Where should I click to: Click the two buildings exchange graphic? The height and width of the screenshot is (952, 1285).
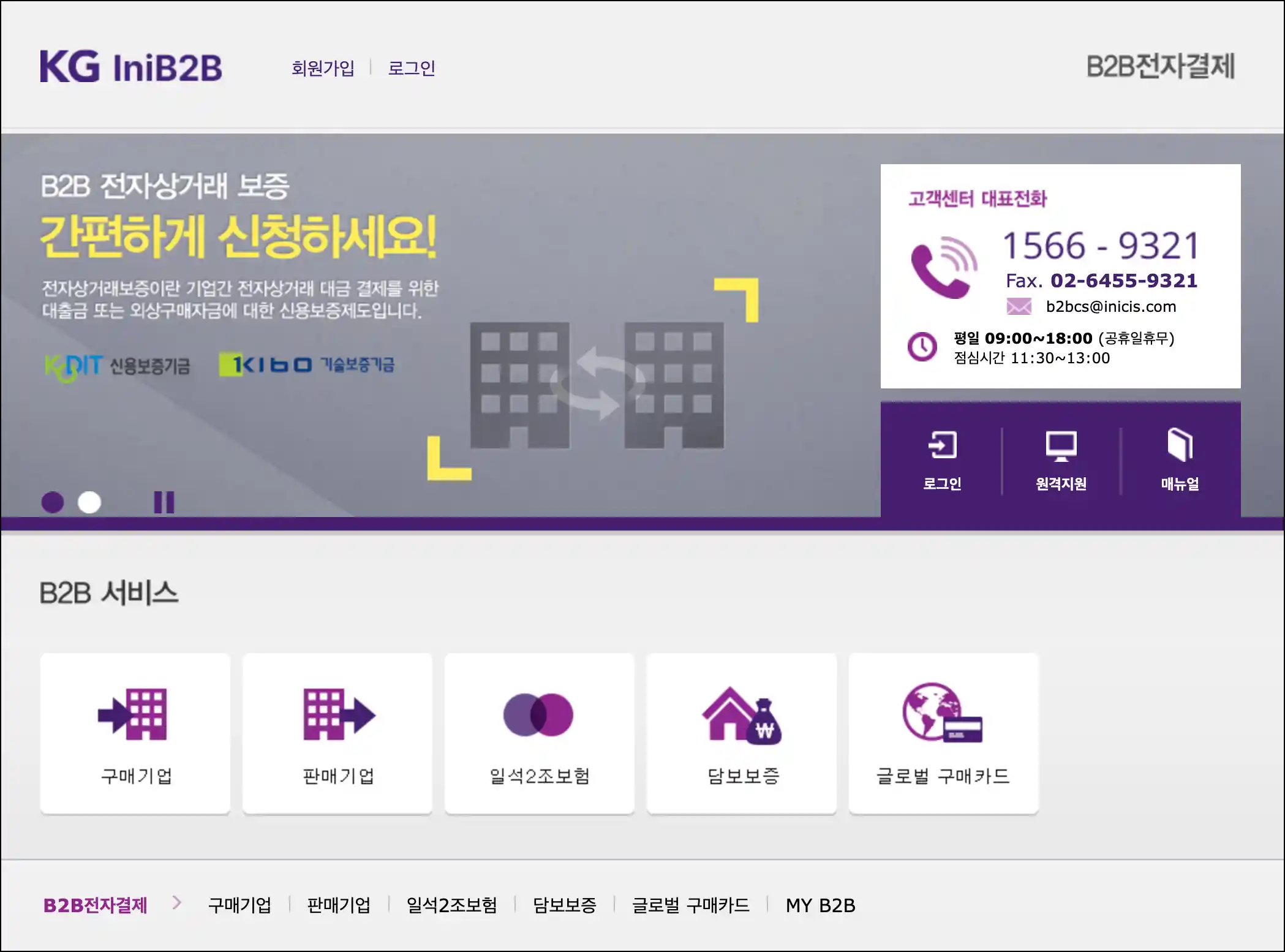click(x=597, y=385)
